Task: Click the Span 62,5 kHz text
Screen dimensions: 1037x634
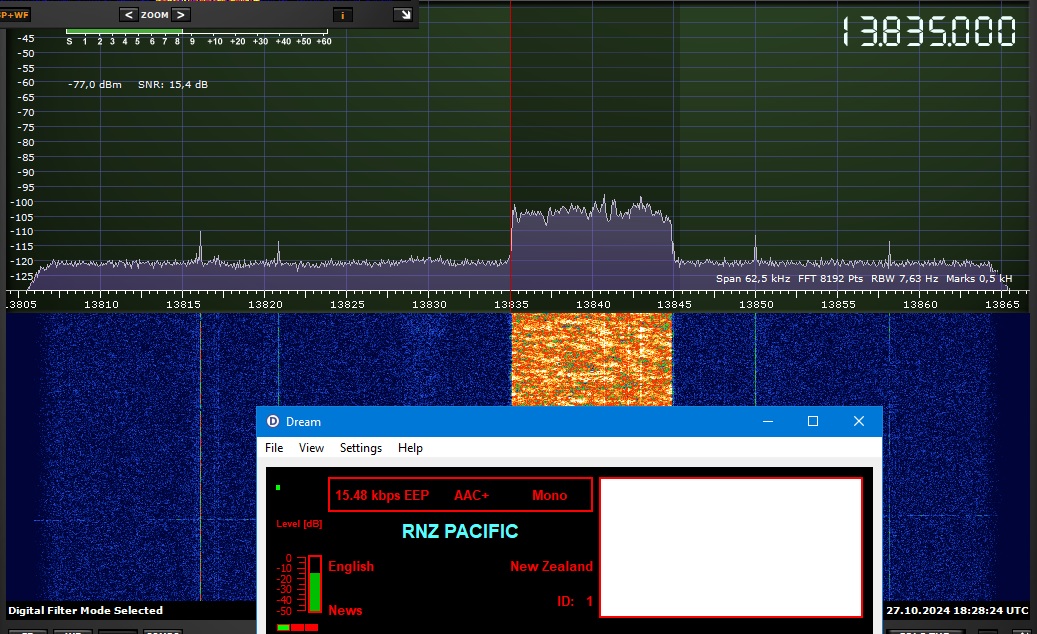Action: tap(753, 278)
